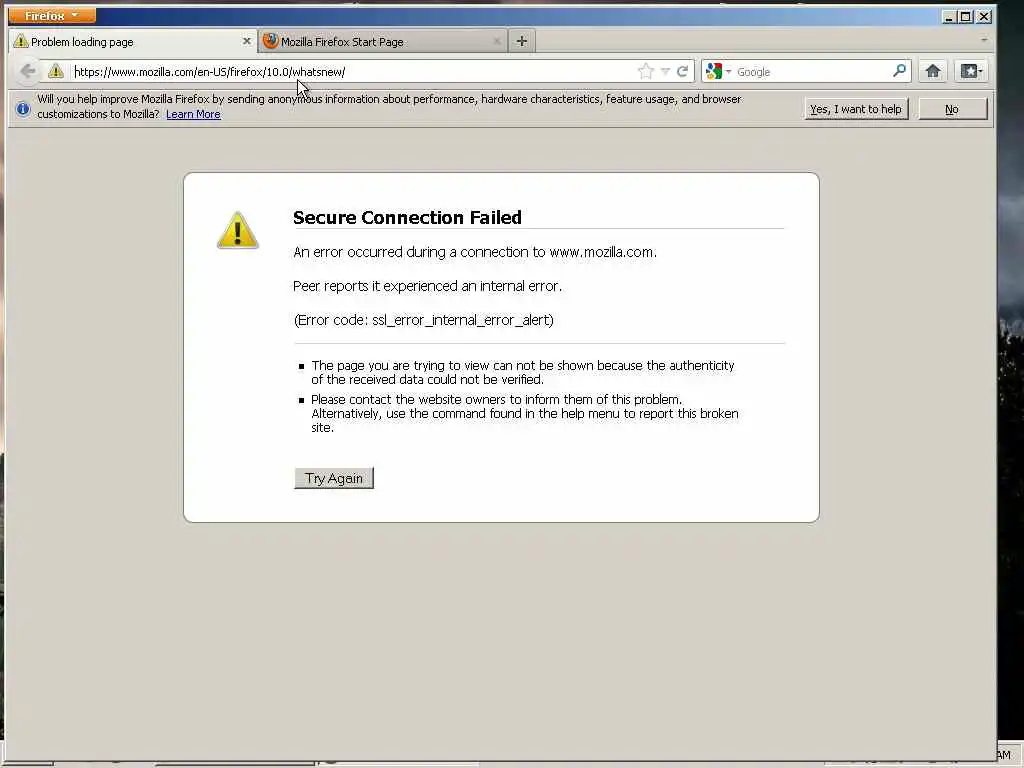The height and width of the screenshot is (768, 1024).
Task: Switch to the Mozilla Firefox Start Page tab
Action: (x=383, y=42)
